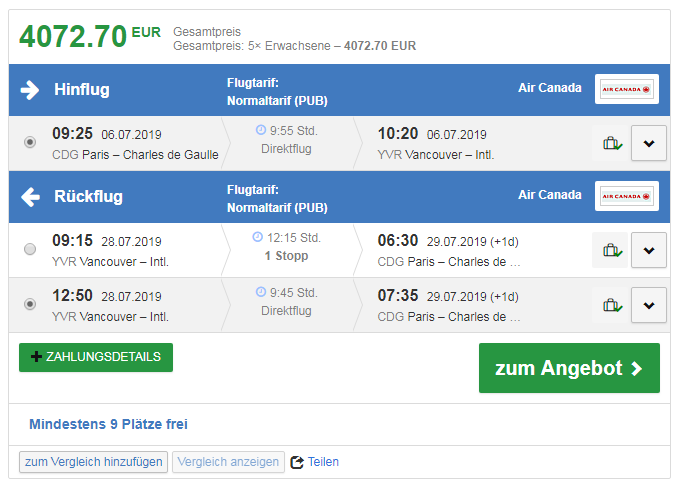Open the Zahlungsdetails section
This screenshot has height=487, width=679.
tap(96, 357)
